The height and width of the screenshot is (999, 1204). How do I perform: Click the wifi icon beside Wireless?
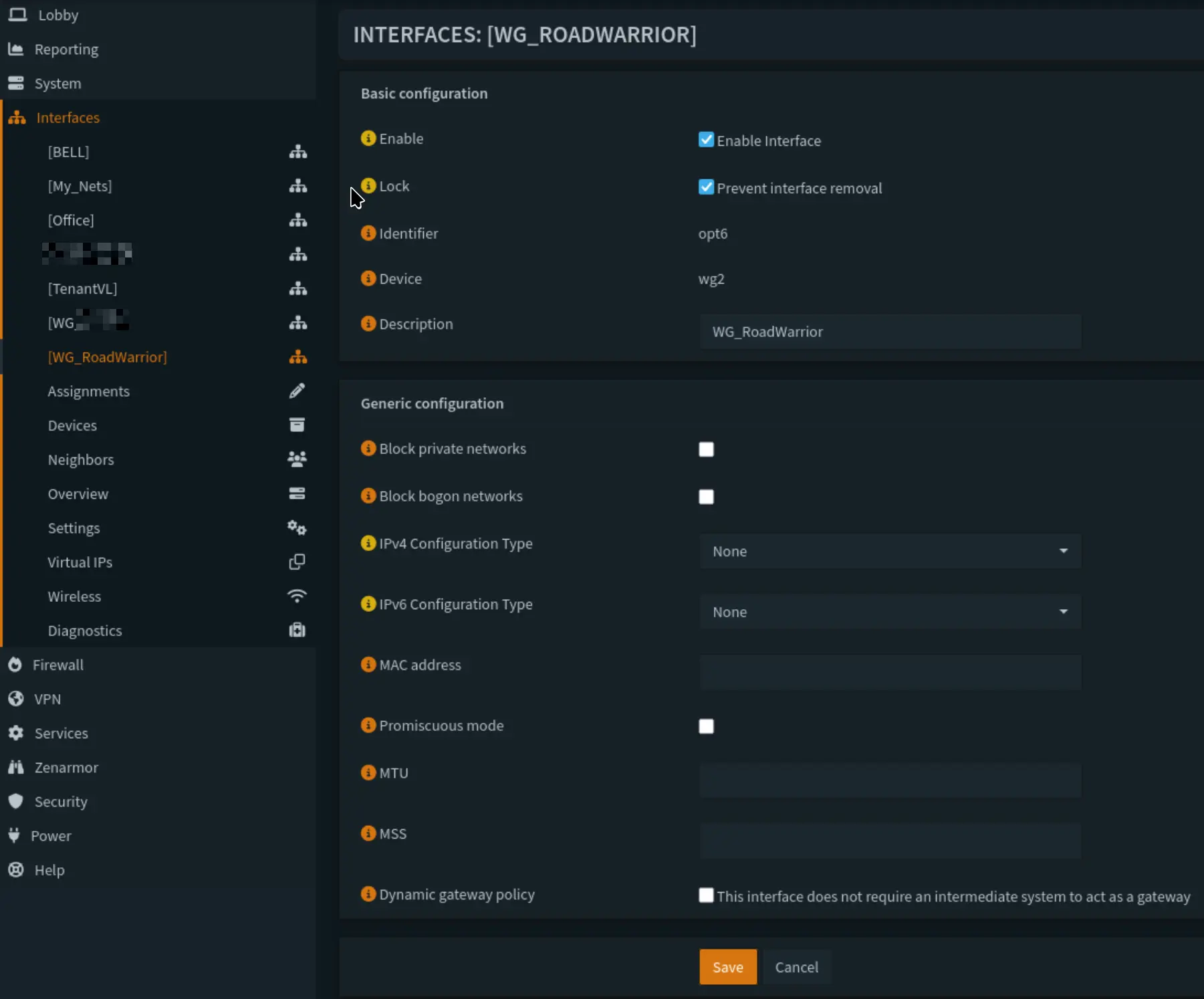[x=297, y=596]
